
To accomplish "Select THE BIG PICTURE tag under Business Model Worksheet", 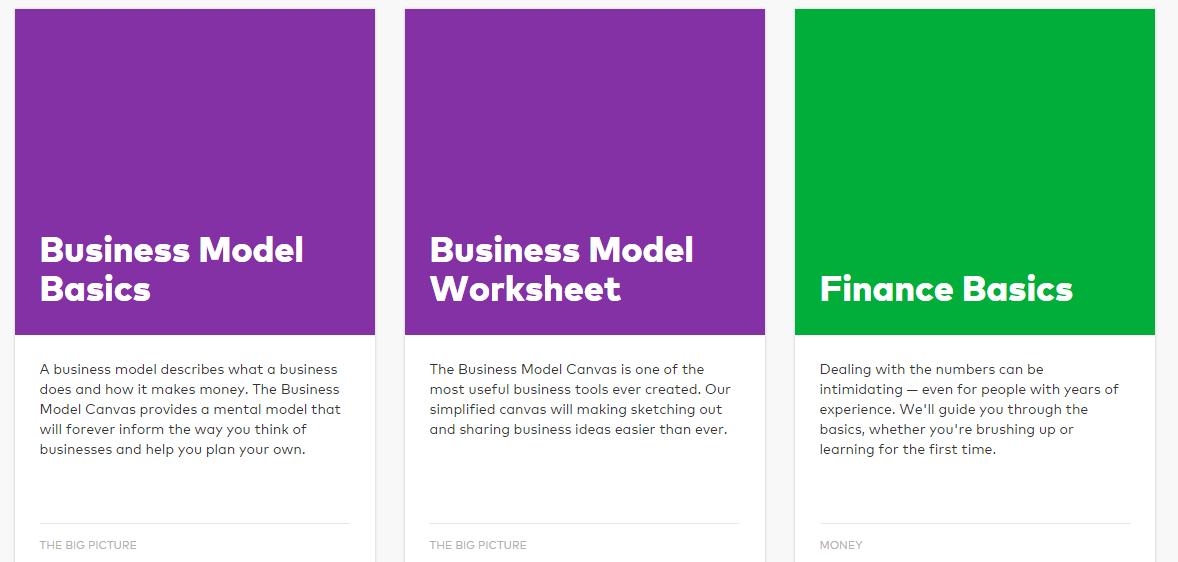I will (478, 545).
